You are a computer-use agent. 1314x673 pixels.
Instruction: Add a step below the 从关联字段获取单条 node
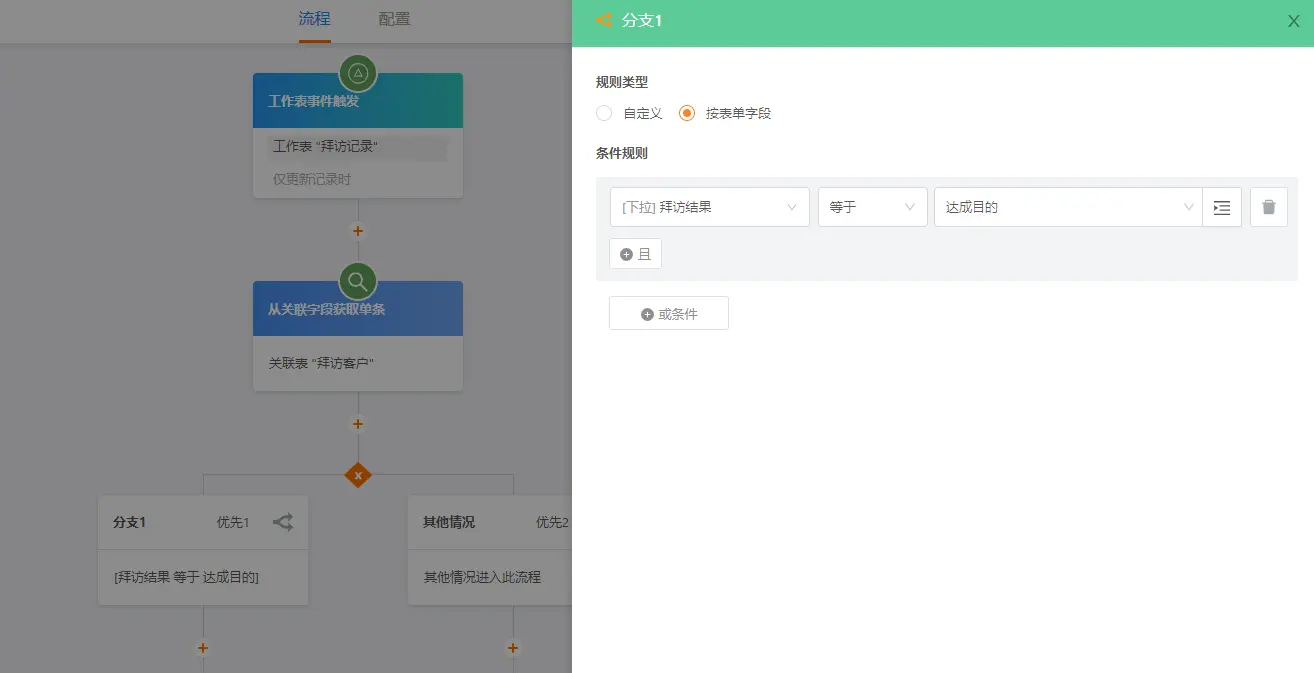tap(358, 424)
